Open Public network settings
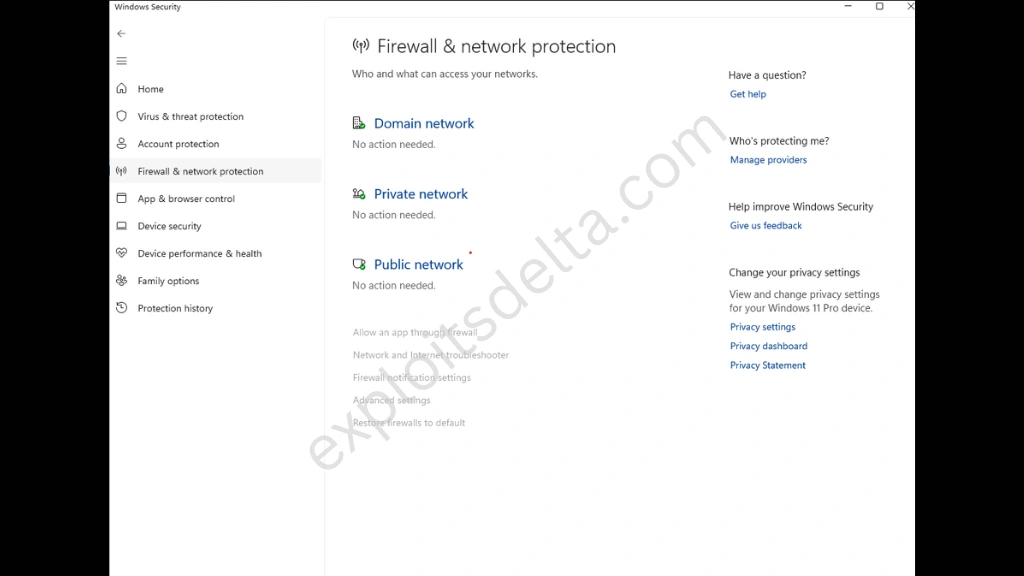This screenshot has width=1024, height=576. click(x=418, y=264)
